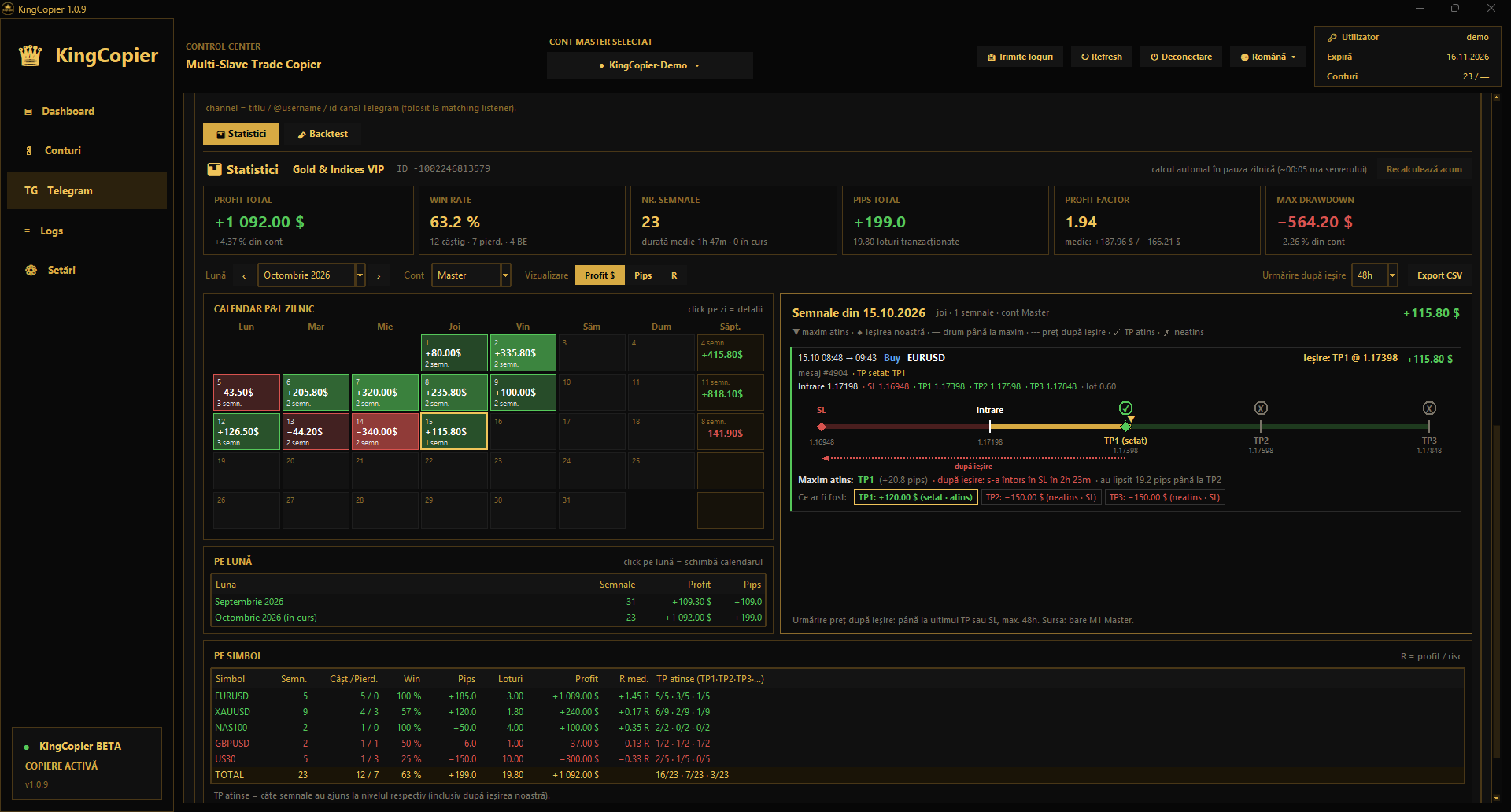Image resolution: width=1511 pixels, height=812 pixels.
Task: Click TP2 −150.00 $ scenario box
Action: tap(1040, 497)
